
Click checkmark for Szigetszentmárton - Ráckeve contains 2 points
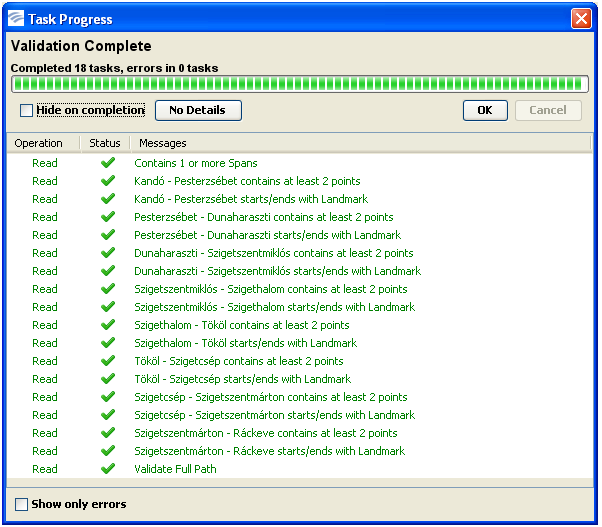[x=108, y=433]
